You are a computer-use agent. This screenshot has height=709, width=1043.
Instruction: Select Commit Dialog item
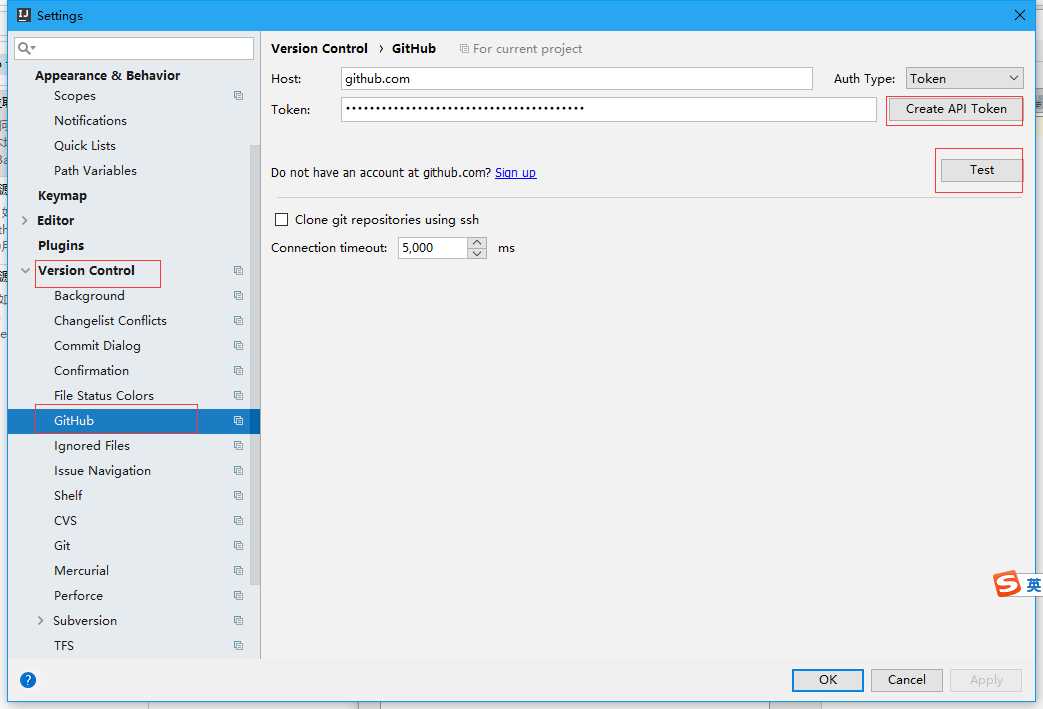pos(97,346)
